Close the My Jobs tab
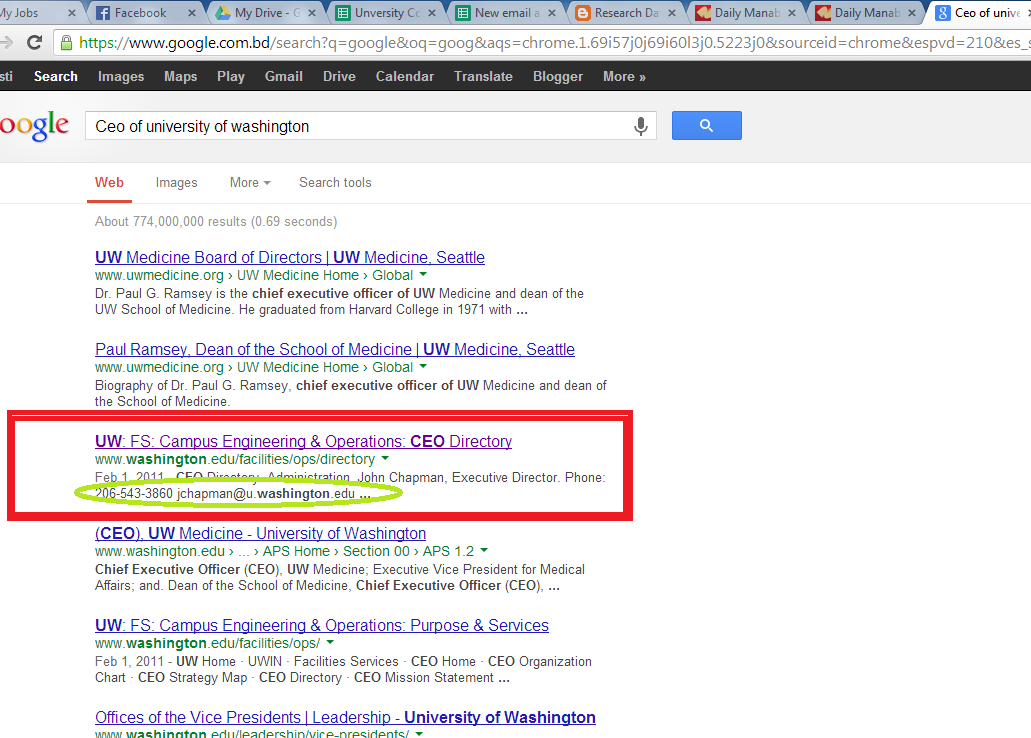1031x738 pixels. click(x=72, y=12)
